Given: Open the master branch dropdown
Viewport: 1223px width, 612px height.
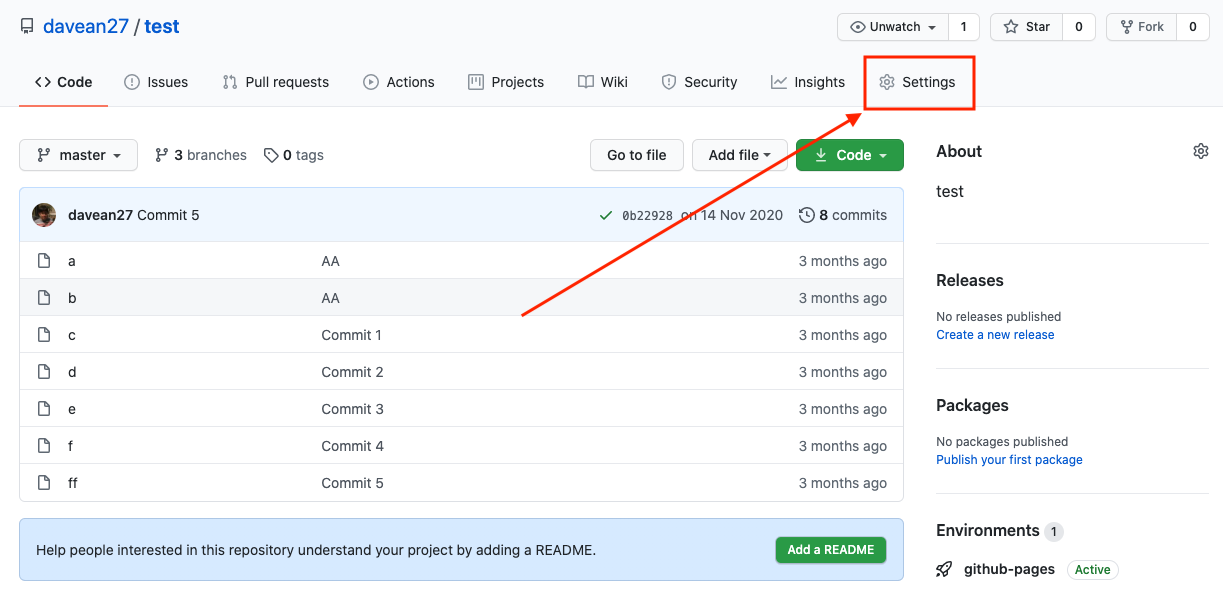Looking at the screenshot, I should 79,155.
